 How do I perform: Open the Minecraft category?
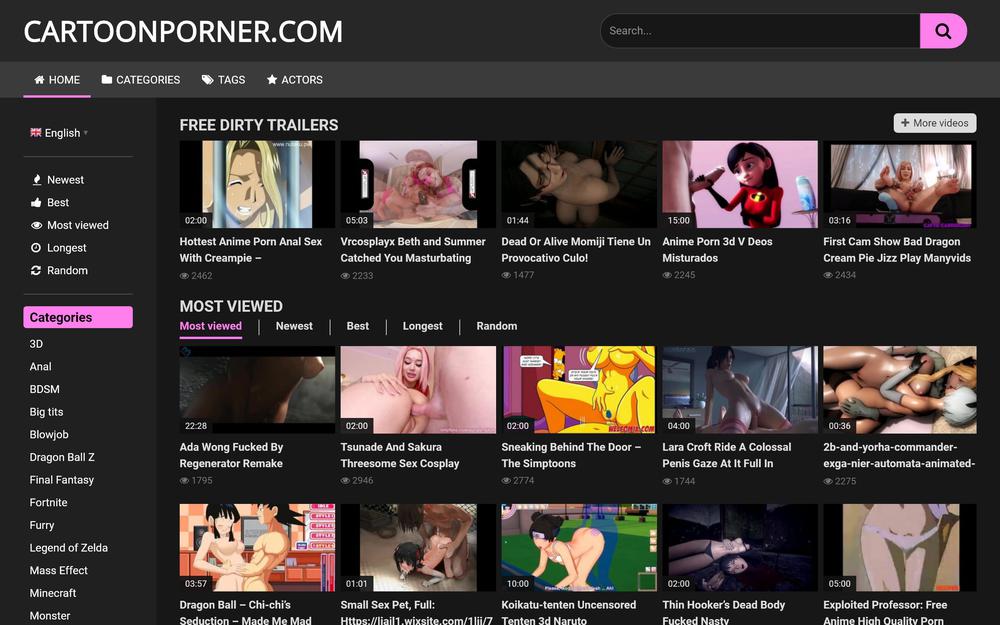[x=53, y=593]
